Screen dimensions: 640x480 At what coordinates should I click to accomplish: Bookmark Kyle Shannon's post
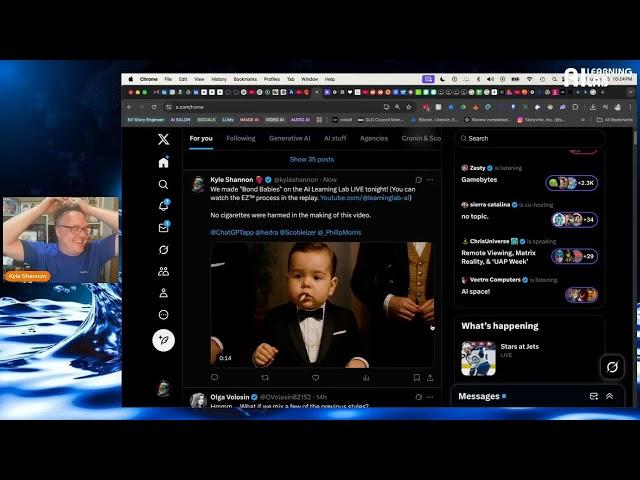click(417, 378)
